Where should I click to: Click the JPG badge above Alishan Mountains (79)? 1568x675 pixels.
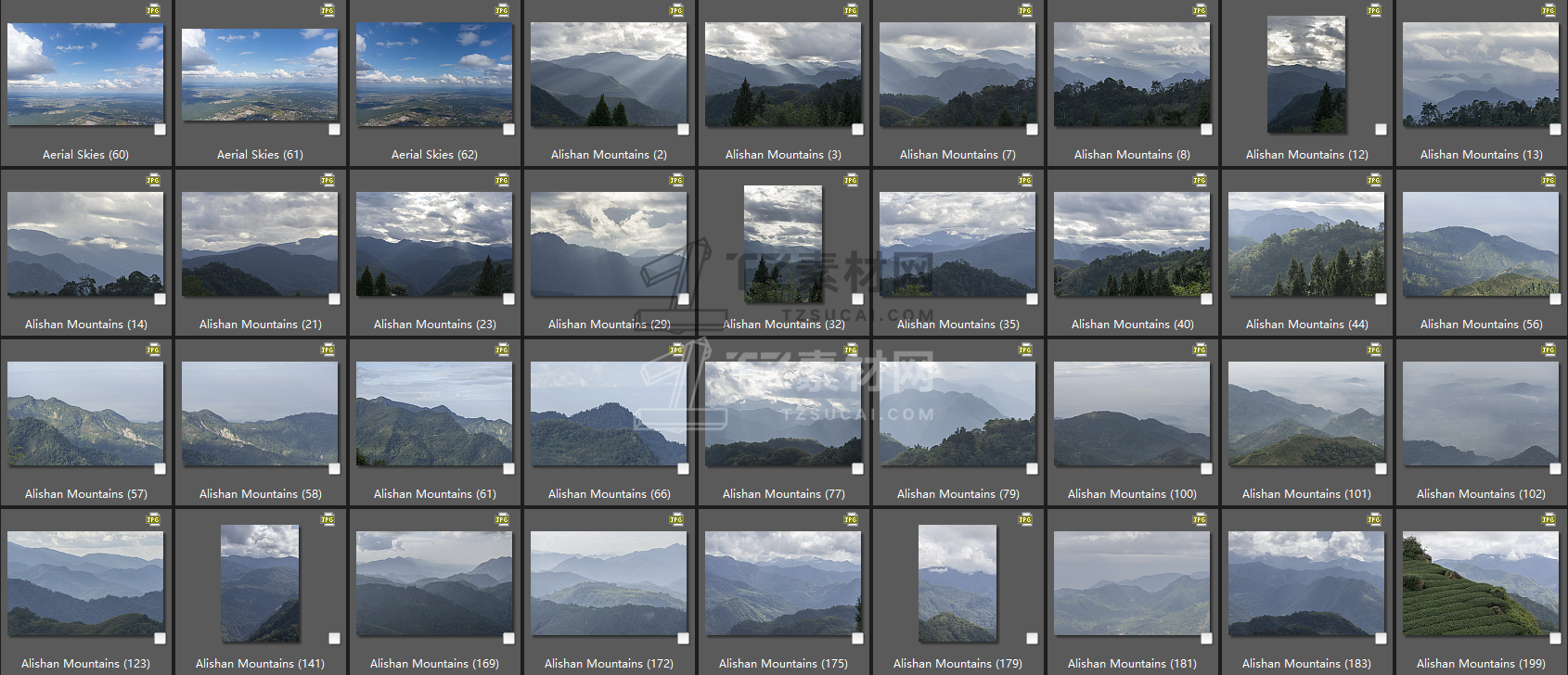point(1025,350)
